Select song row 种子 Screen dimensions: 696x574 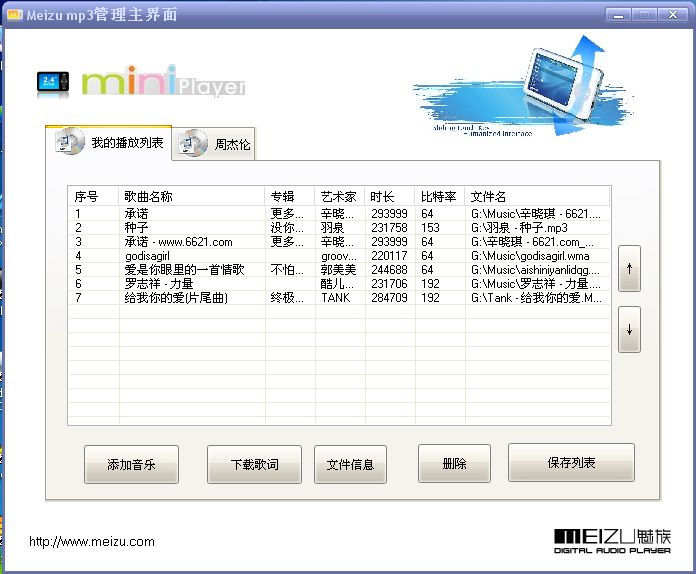(339, 228)
